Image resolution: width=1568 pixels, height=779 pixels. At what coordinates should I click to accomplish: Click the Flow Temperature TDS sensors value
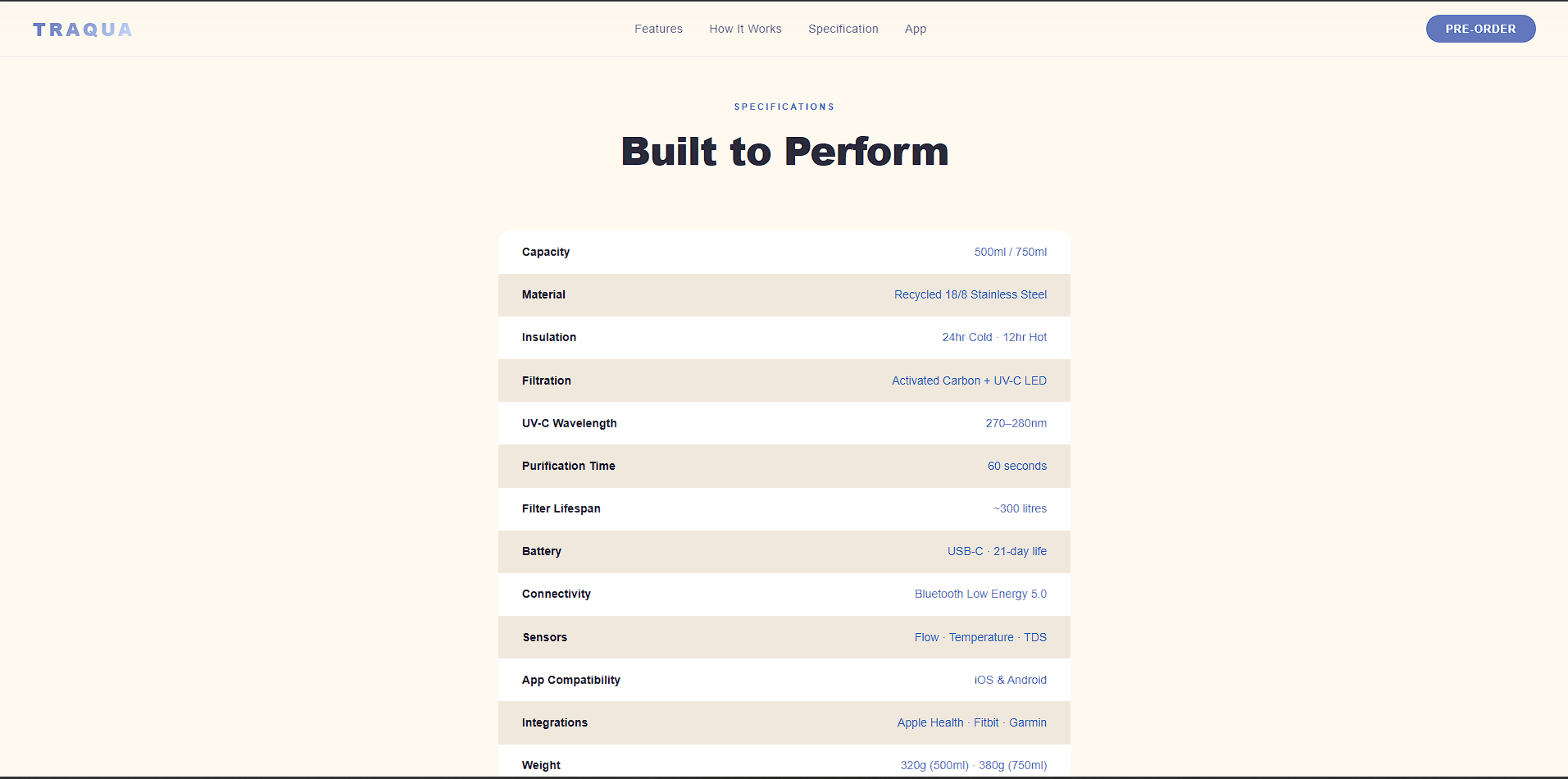click(980, 637)
